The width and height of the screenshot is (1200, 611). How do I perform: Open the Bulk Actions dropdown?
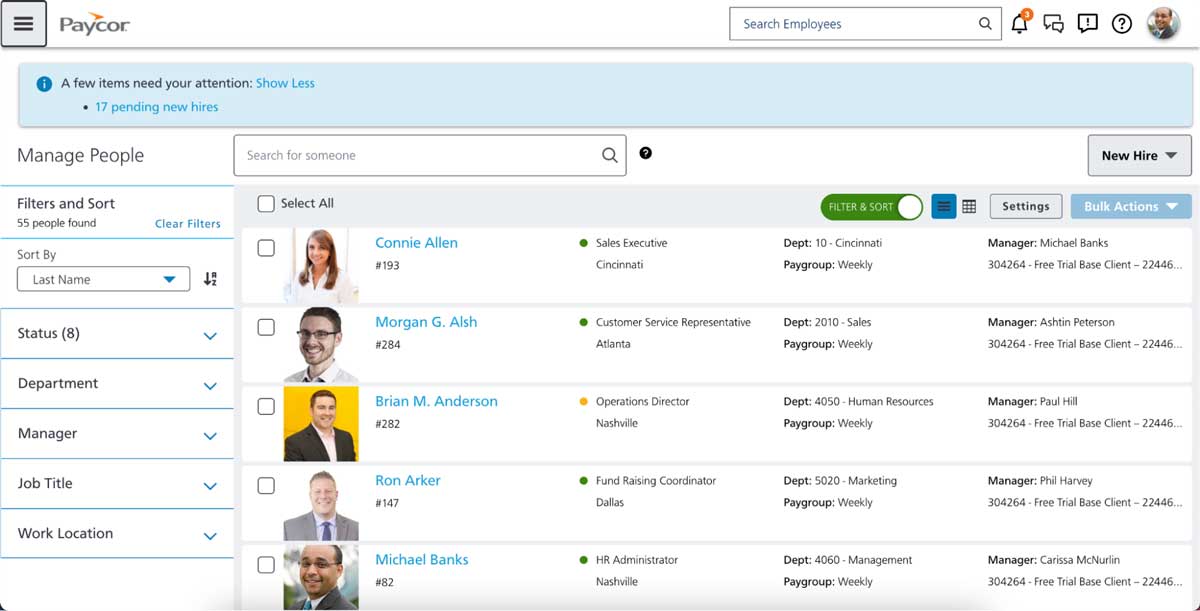1130,206
